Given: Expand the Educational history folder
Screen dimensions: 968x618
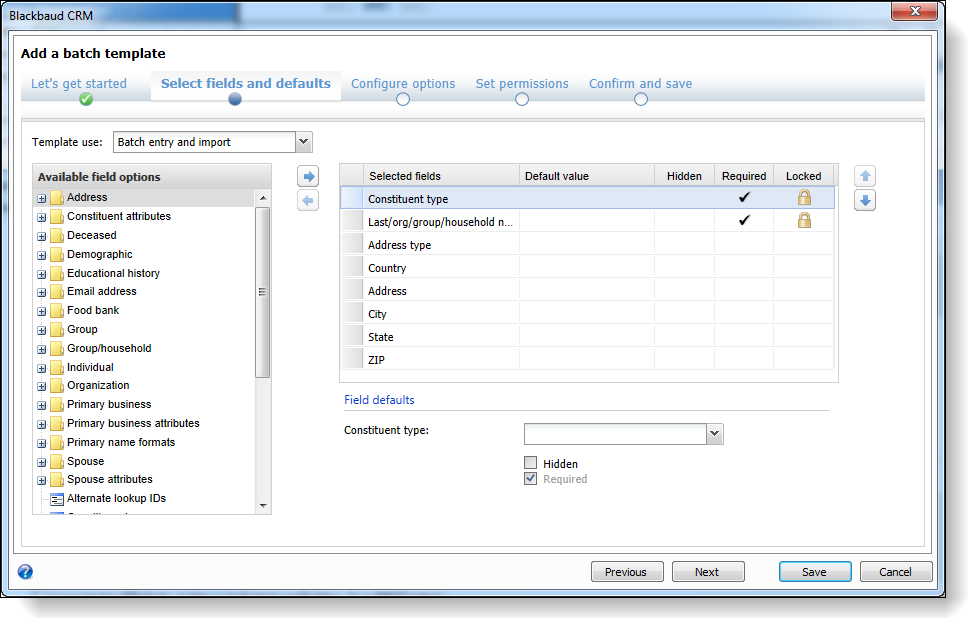Looking at the screenshot, I should click(42, 273).
